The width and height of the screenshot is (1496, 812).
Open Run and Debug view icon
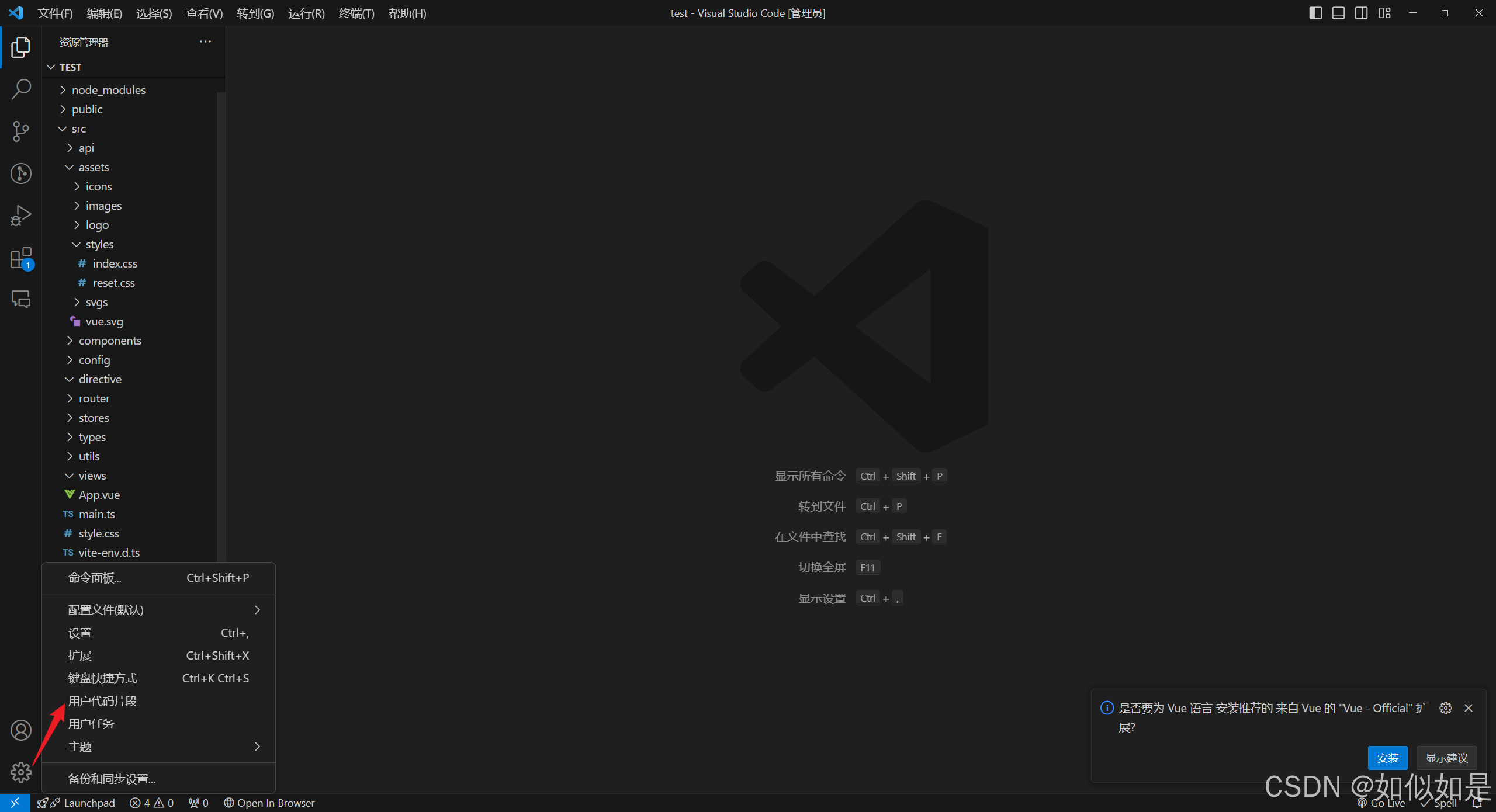click(21, 216)
